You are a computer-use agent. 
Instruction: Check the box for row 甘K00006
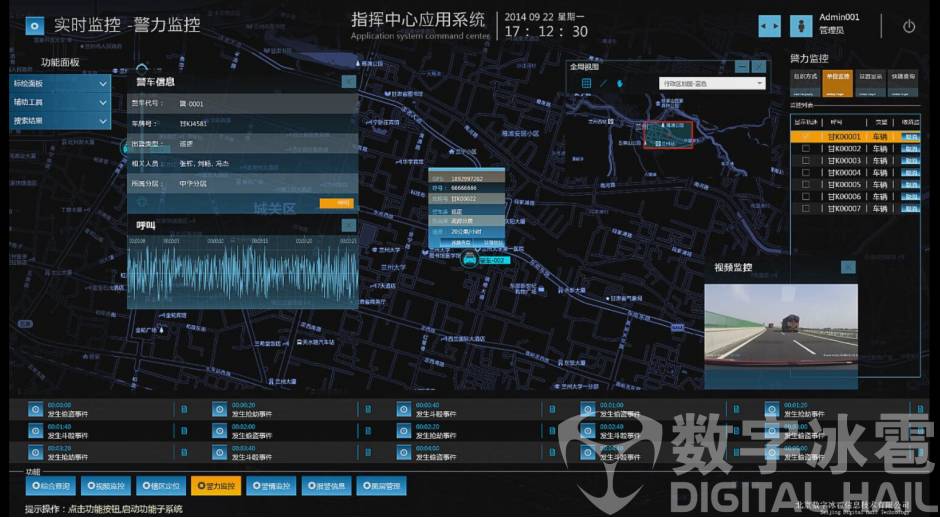tap(805, 197)
